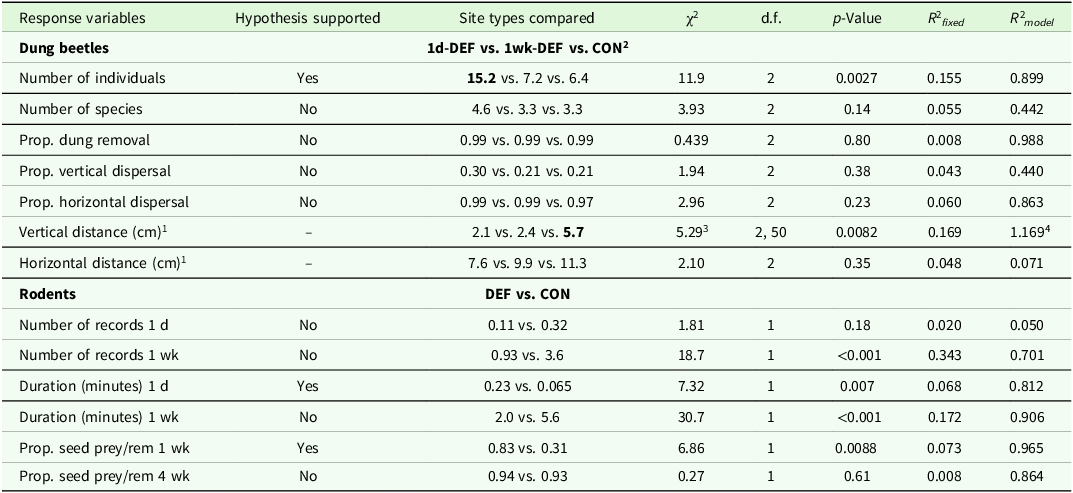The height and width of the screenshot is (493, 1073).
Task: Click the '15.2 vs. 7.2 vs. 6.4' cell
Action: click(x=527, y=78)
